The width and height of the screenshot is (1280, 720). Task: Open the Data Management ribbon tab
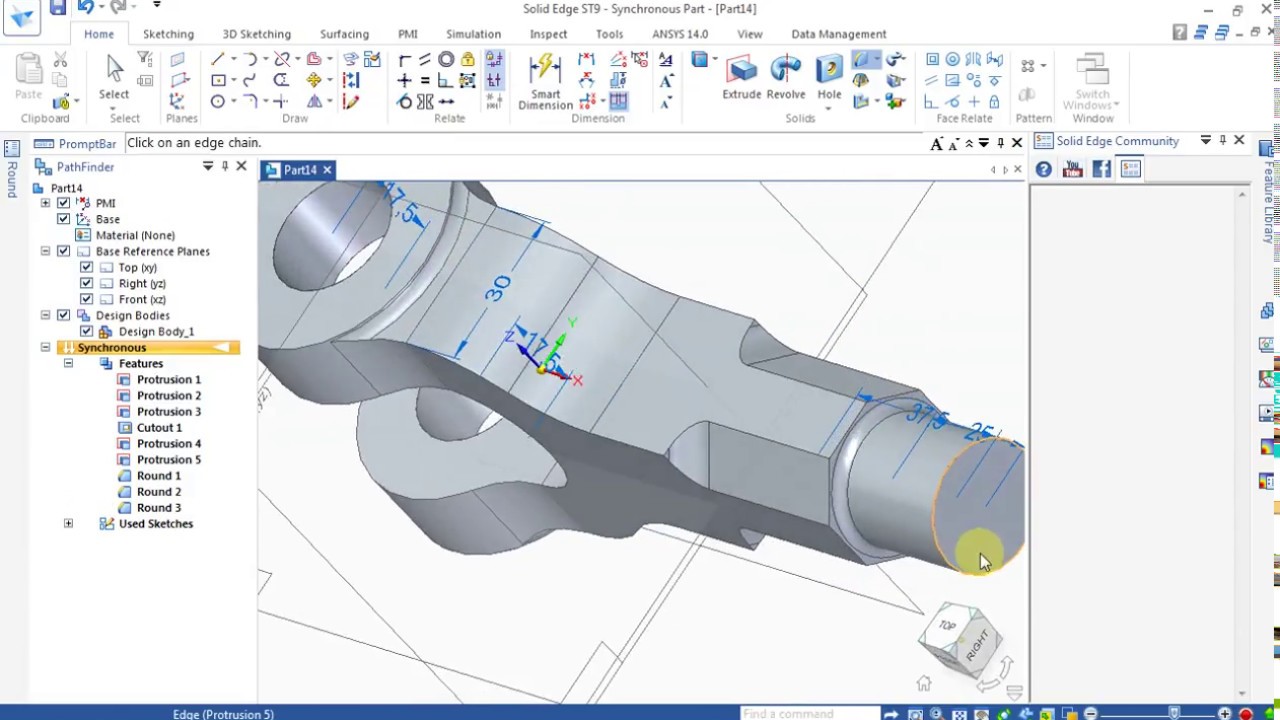coord(838,34)
